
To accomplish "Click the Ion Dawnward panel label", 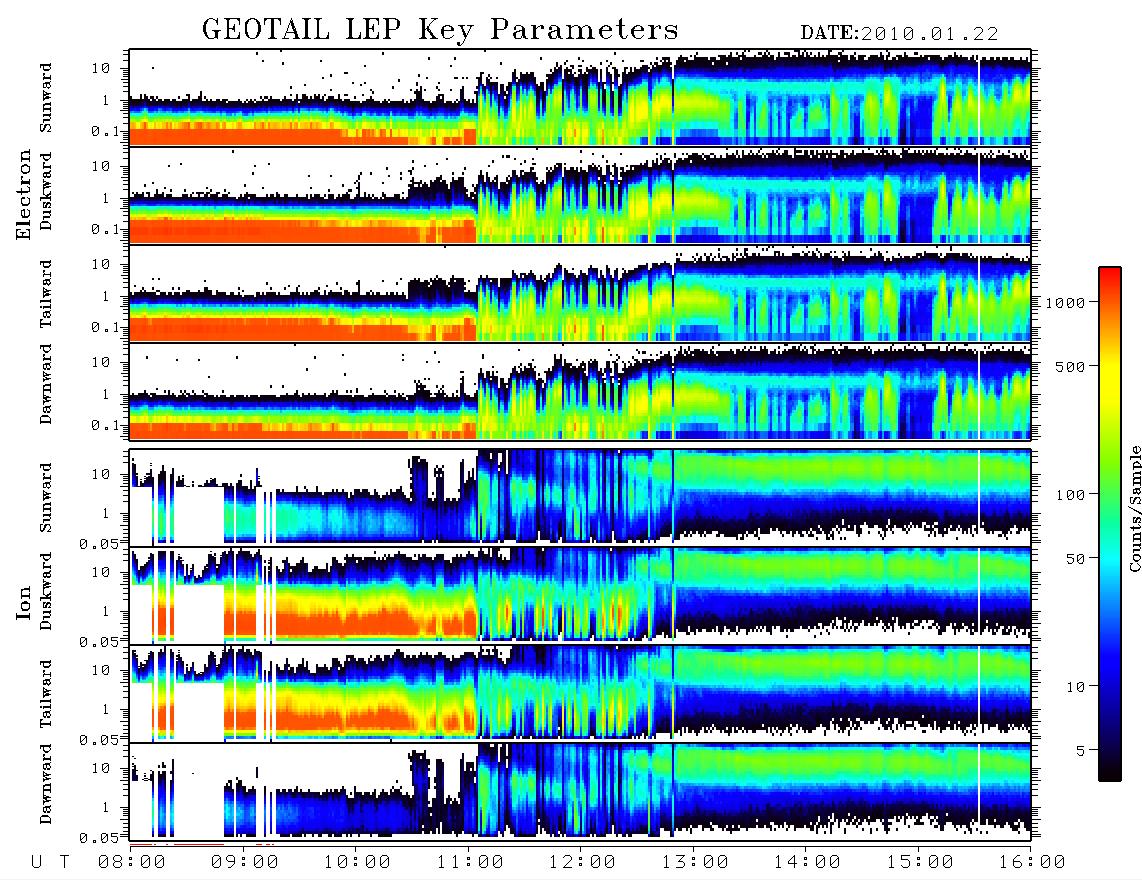I will click(46, 784).
